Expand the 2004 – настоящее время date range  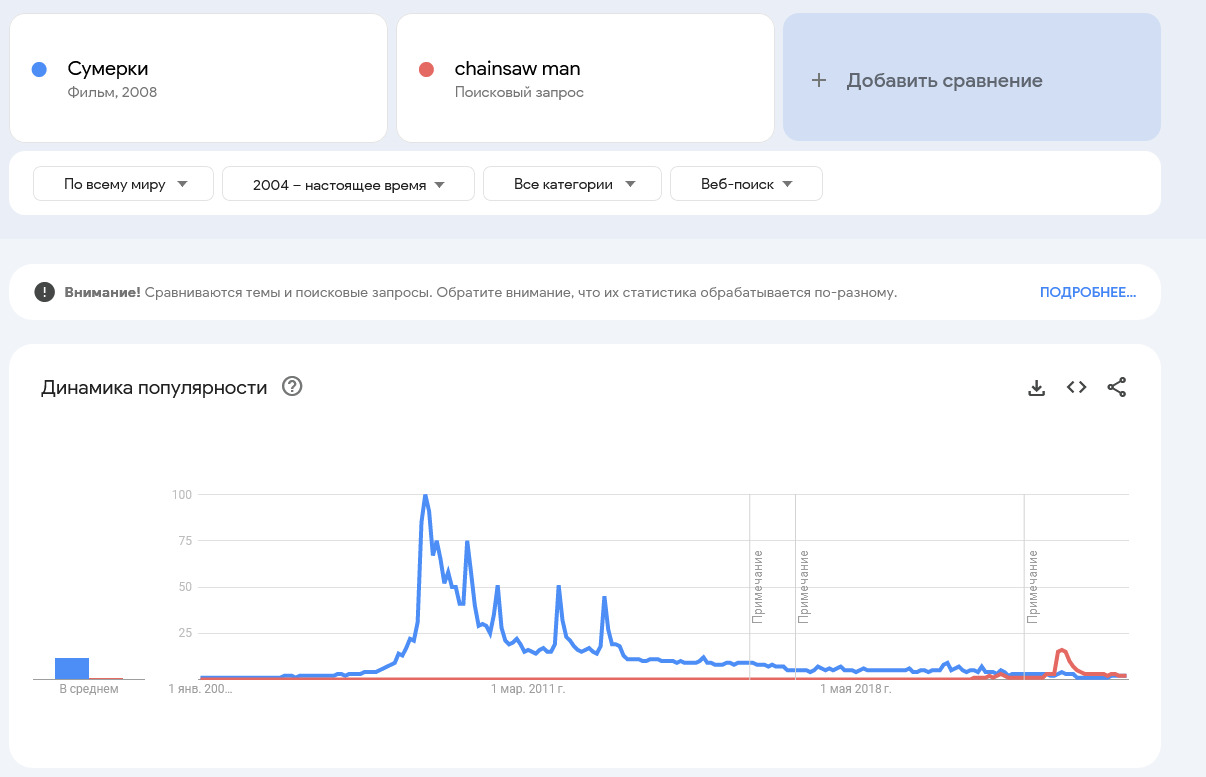pos(348,184)
